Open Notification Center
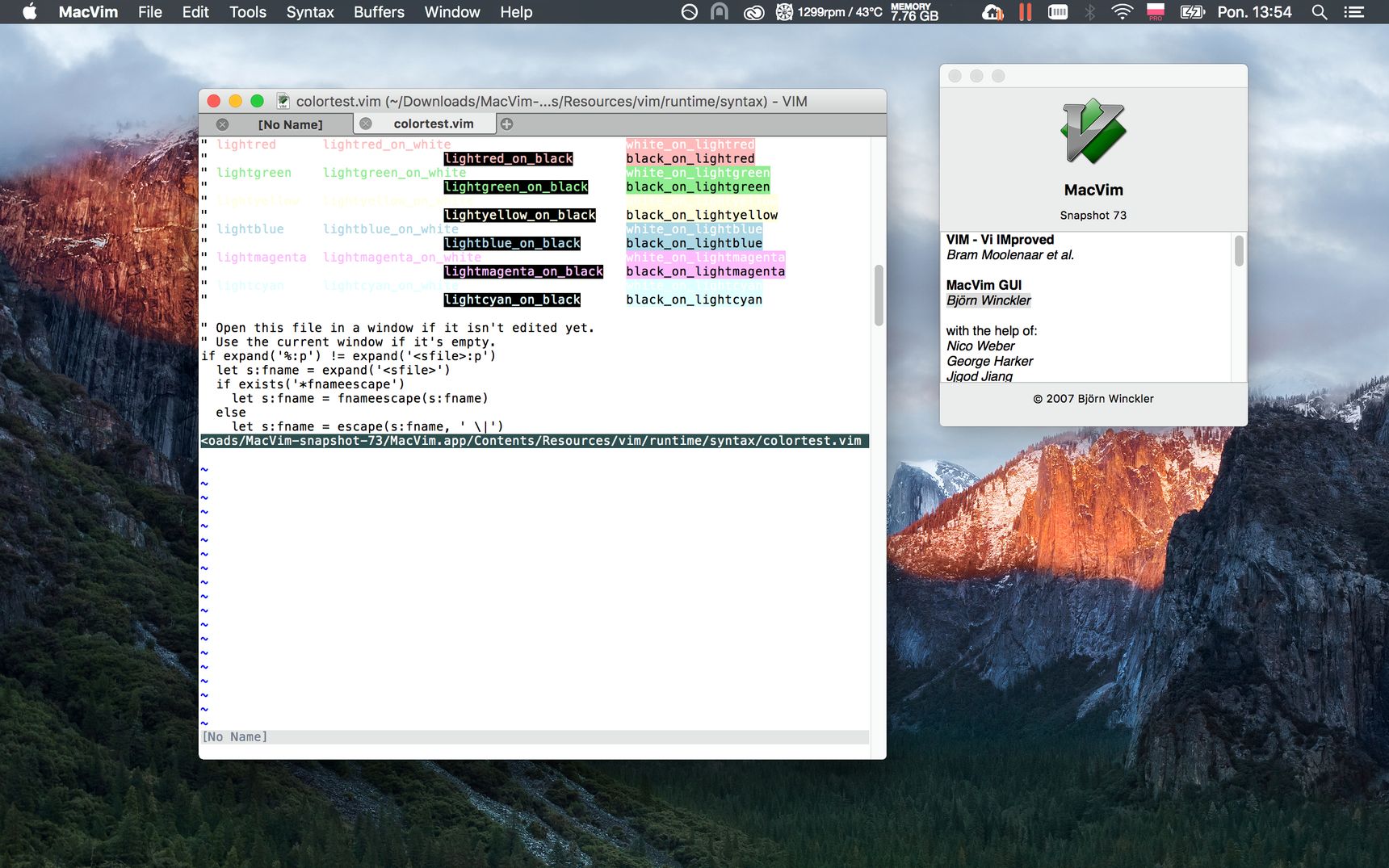The height and width of the screenshot is (868, 1389). pyautogui.click(x=1354, y=12)
